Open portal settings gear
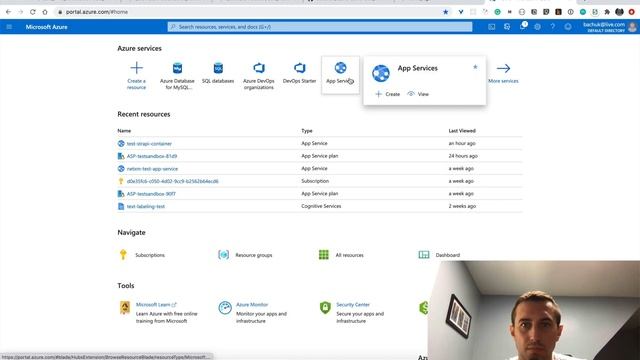 pyautogui.click(x=538, y=27)
